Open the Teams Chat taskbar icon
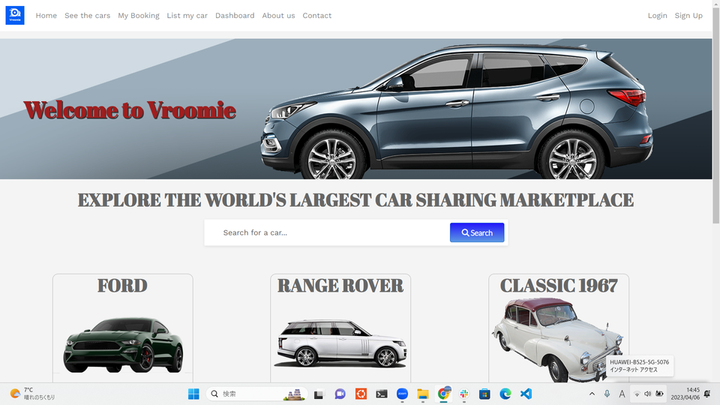 (340, 394)
